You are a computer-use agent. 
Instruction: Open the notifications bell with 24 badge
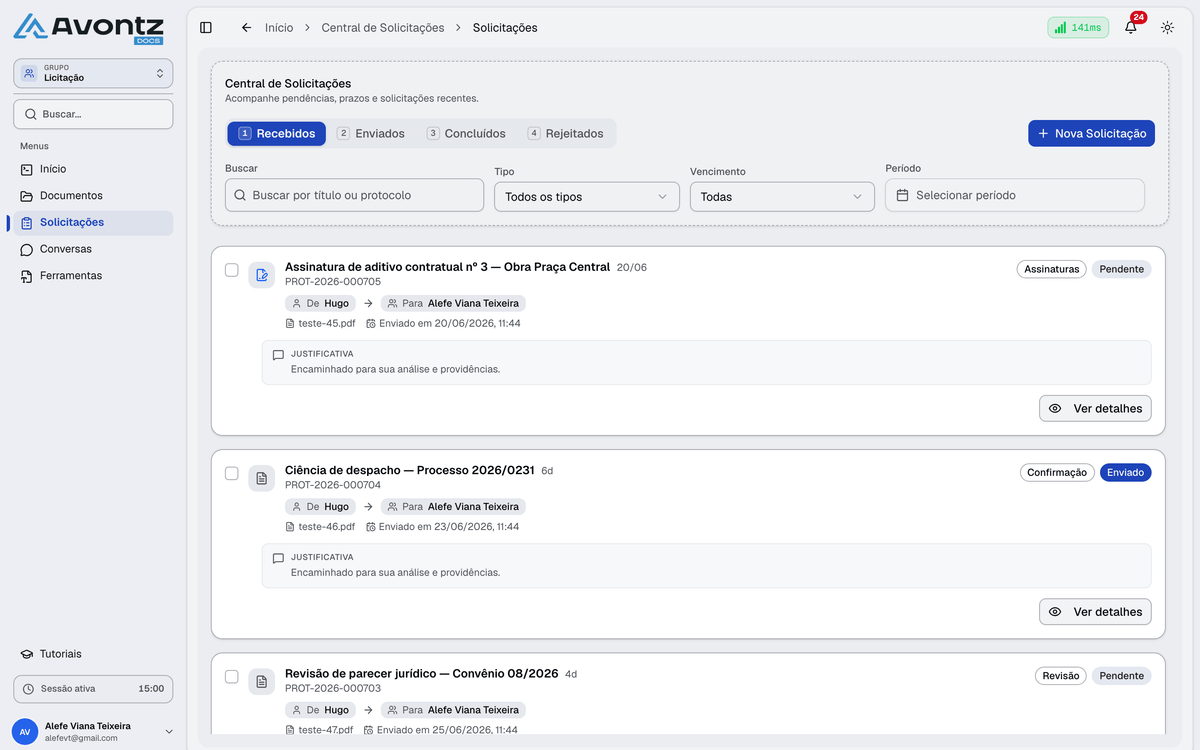point(1131,27)
